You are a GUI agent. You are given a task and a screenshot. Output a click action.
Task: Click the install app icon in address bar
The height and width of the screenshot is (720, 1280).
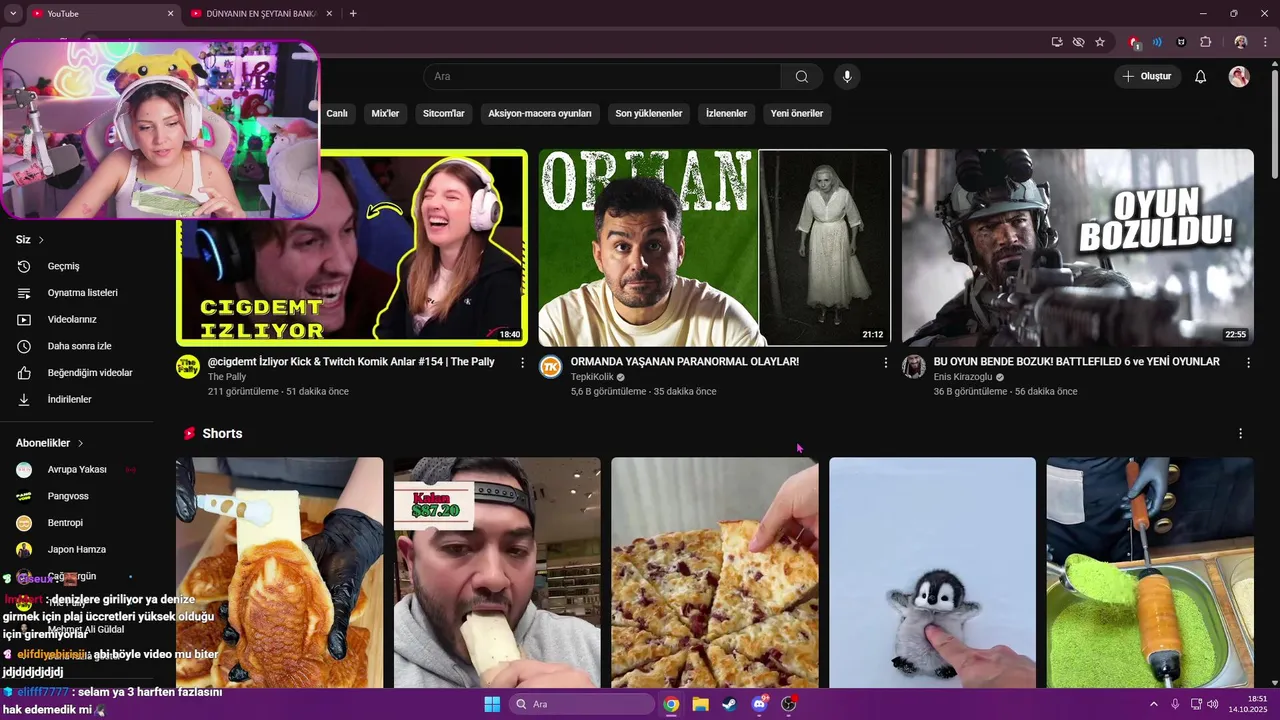1057,42
